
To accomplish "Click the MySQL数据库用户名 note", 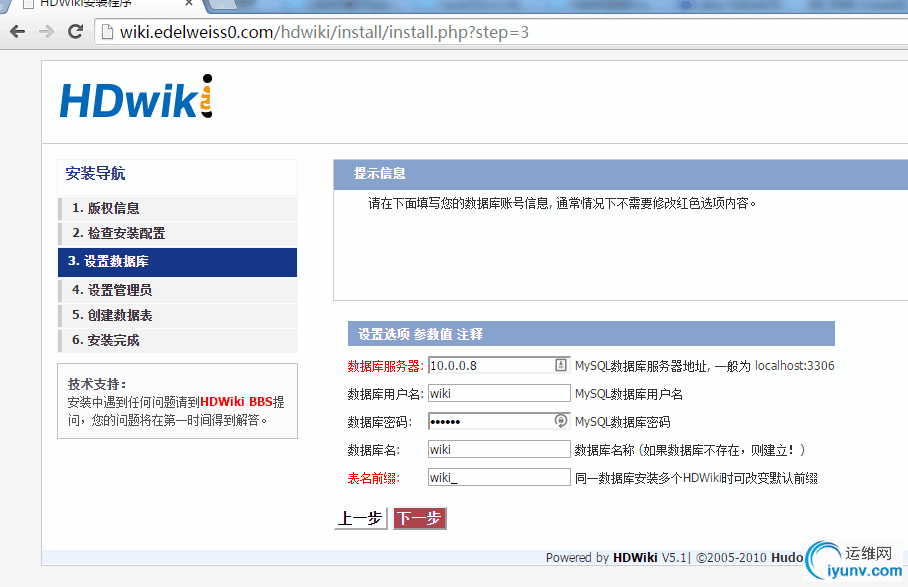I will (x=629, y=394).
